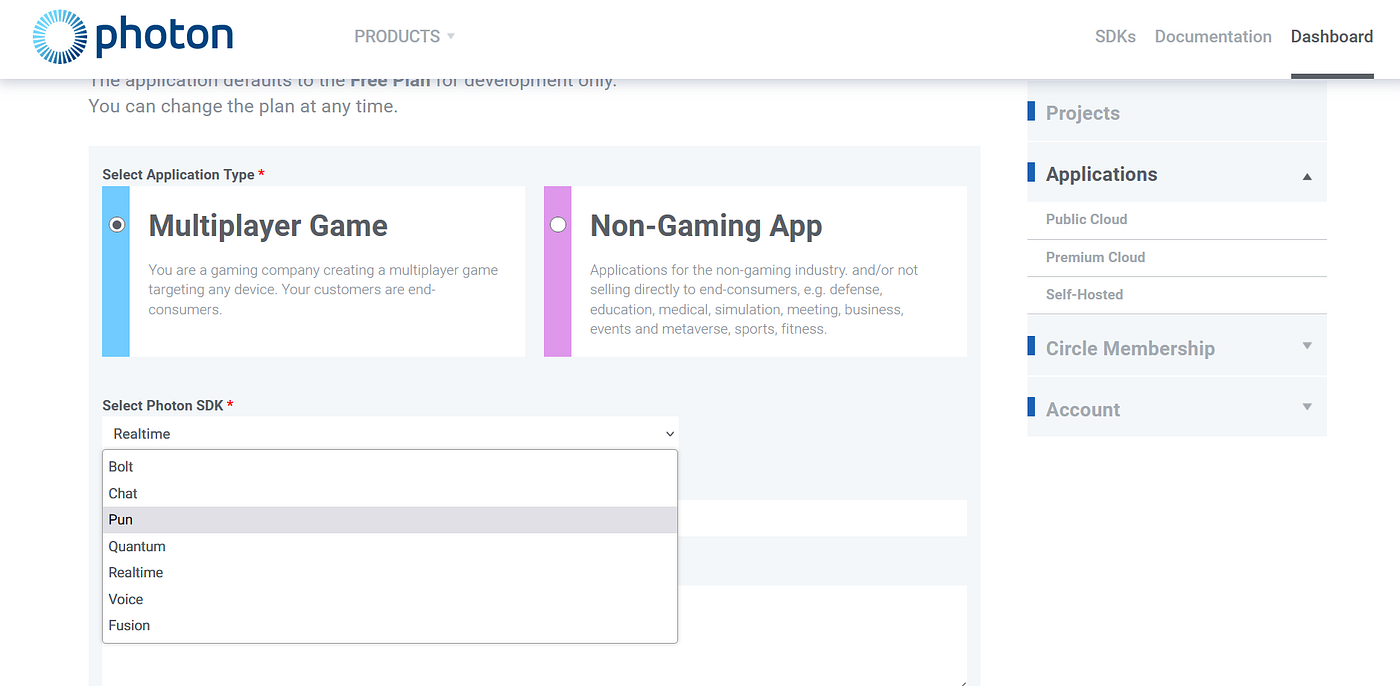The width and height of the screenshot is (1400, 686).
Task: Click the Multiplayer Game heading
Action: coord(268,226)
